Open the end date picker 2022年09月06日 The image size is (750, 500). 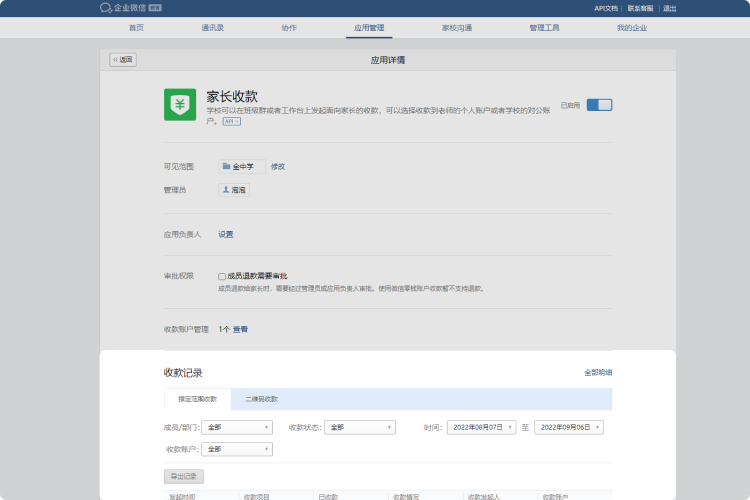568,427
